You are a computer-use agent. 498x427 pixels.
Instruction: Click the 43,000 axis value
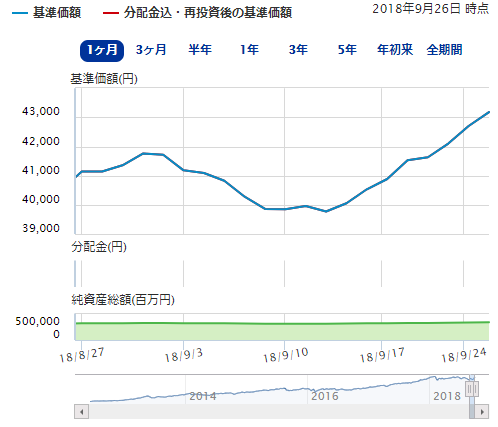coord(41,111)
